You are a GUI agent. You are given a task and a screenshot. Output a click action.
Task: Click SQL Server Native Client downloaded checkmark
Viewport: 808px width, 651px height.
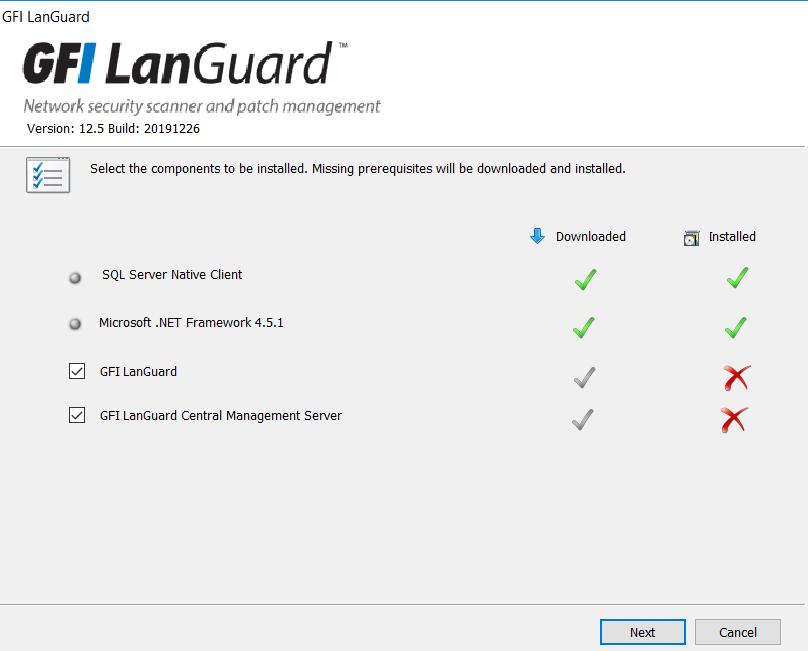tap(585, 279)
